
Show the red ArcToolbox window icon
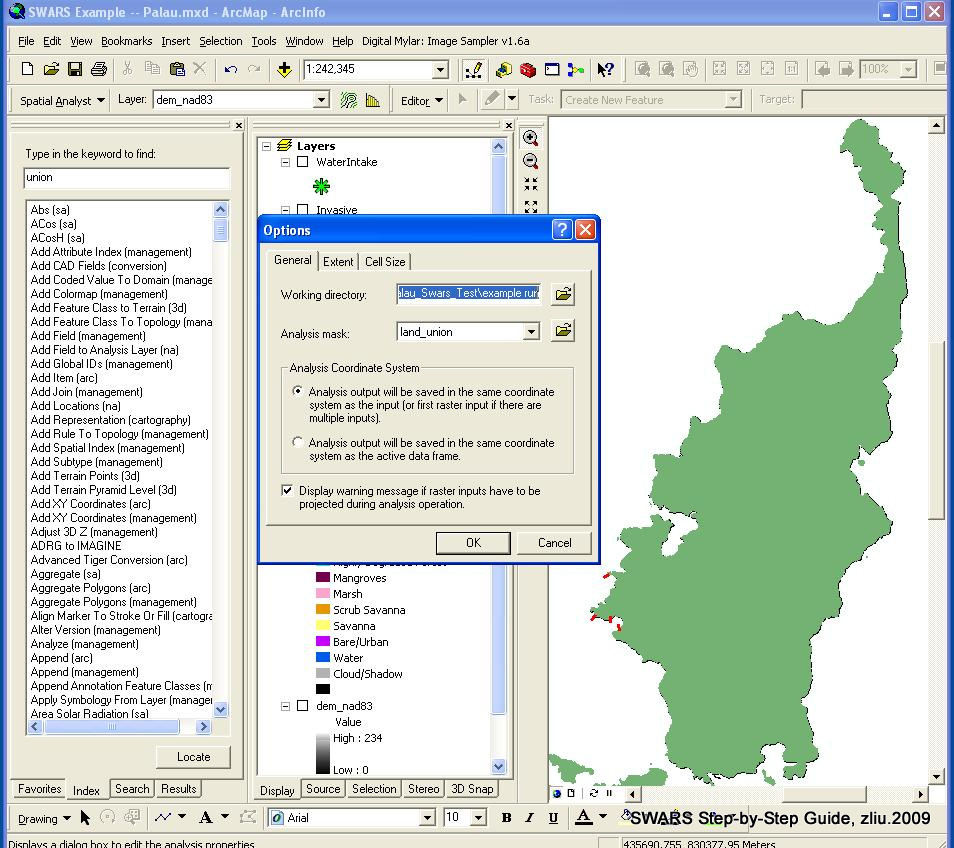tap(527, 70)
